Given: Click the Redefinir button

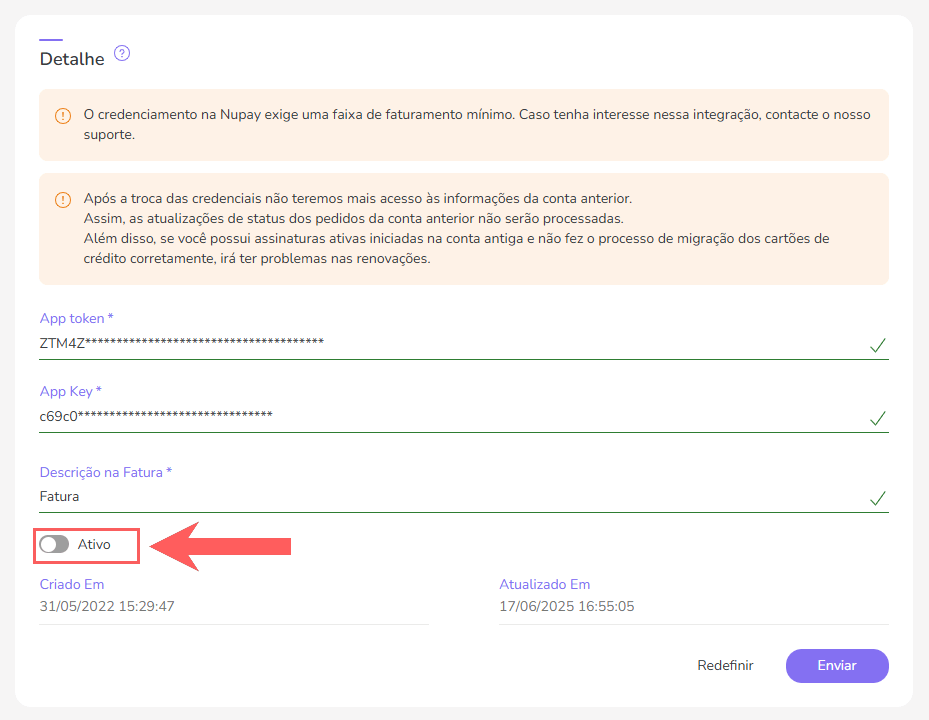Looking at the screenshot, I should [x=725, y=666].
